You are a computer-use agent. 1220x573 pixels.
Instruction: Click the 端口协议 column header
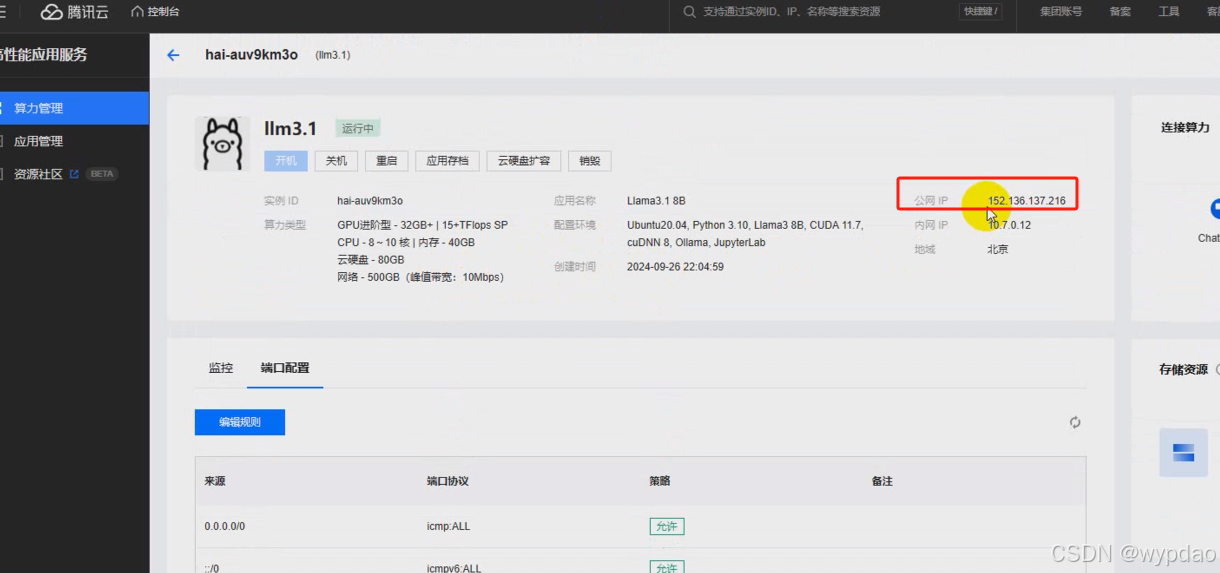[x=448, y=481]
